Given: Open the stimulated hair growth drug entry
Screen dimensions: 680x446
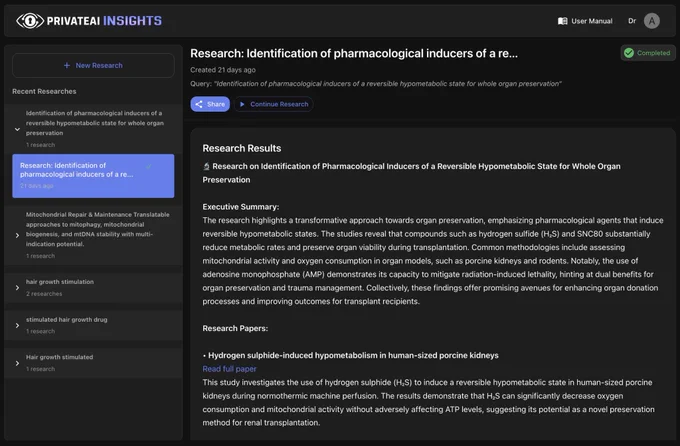Looking at the screenshot, I should point(93,325).
